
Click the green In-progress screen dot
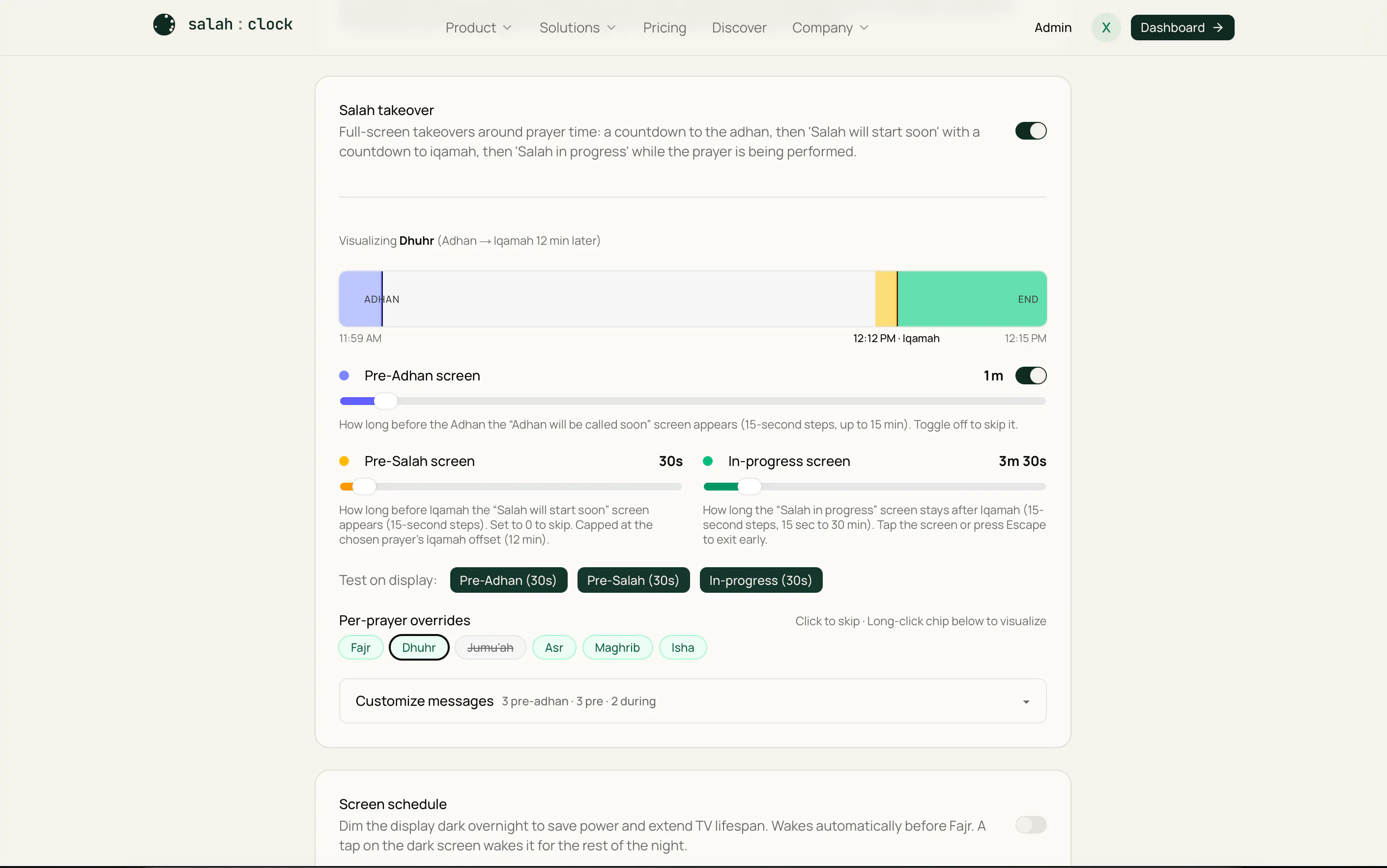point(708,461)
